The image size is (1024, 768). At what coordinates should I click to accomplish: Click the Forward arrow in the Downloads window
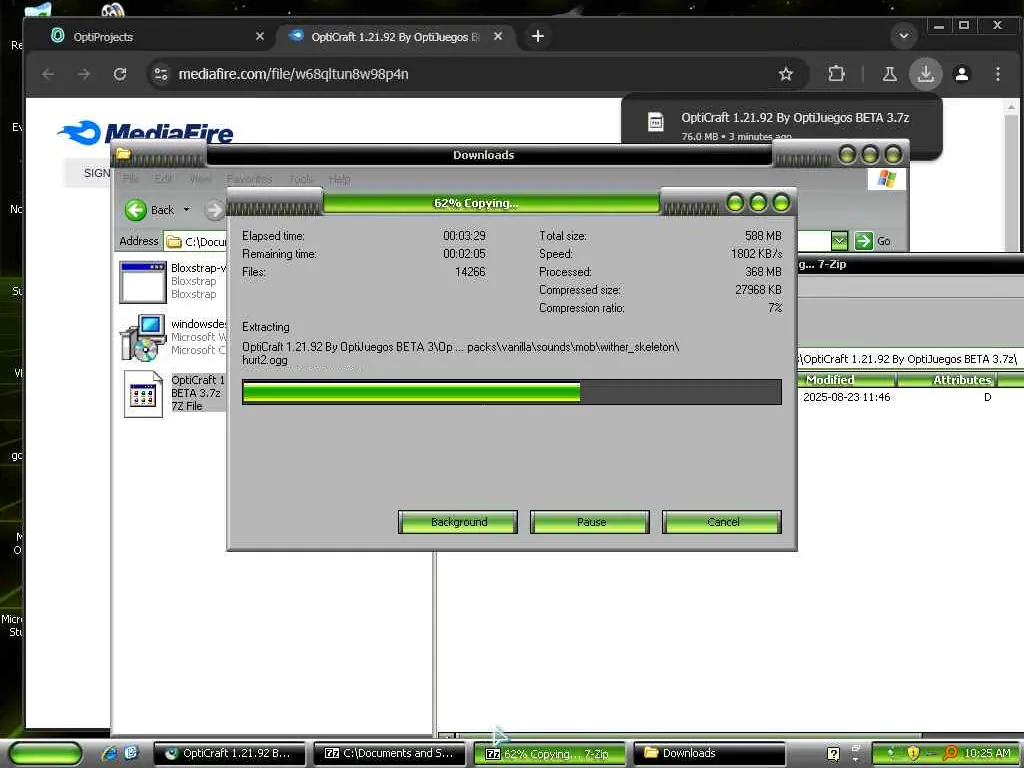pyautogui.click(x=214, y=210)
